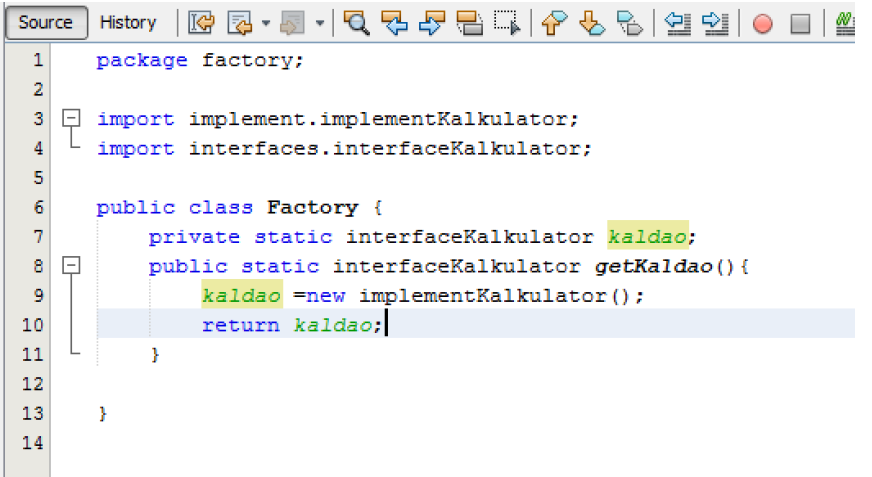
Task: Open the Back navigation dropdown arrow
Action: [266, 23]
